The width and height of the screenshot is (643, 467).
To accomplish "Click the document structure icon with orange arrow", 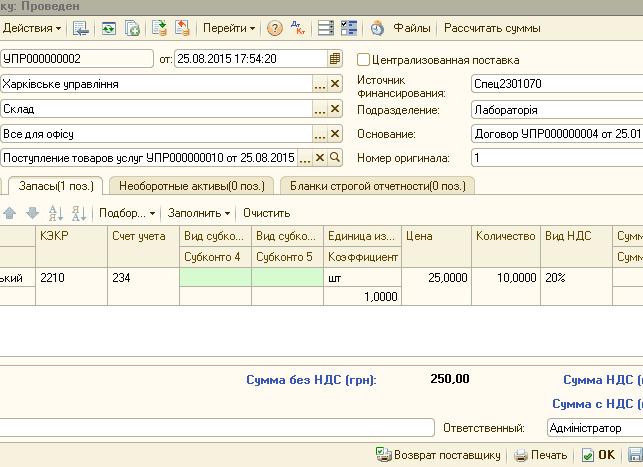I will click(182, 28).
